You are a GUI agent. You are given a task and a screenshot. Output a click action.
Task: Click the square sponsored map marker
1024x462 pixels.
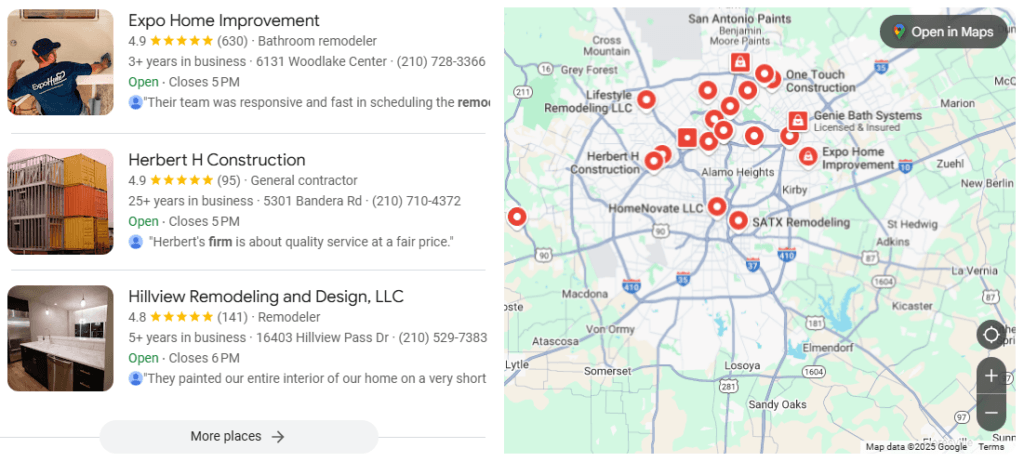click(687, 137)
